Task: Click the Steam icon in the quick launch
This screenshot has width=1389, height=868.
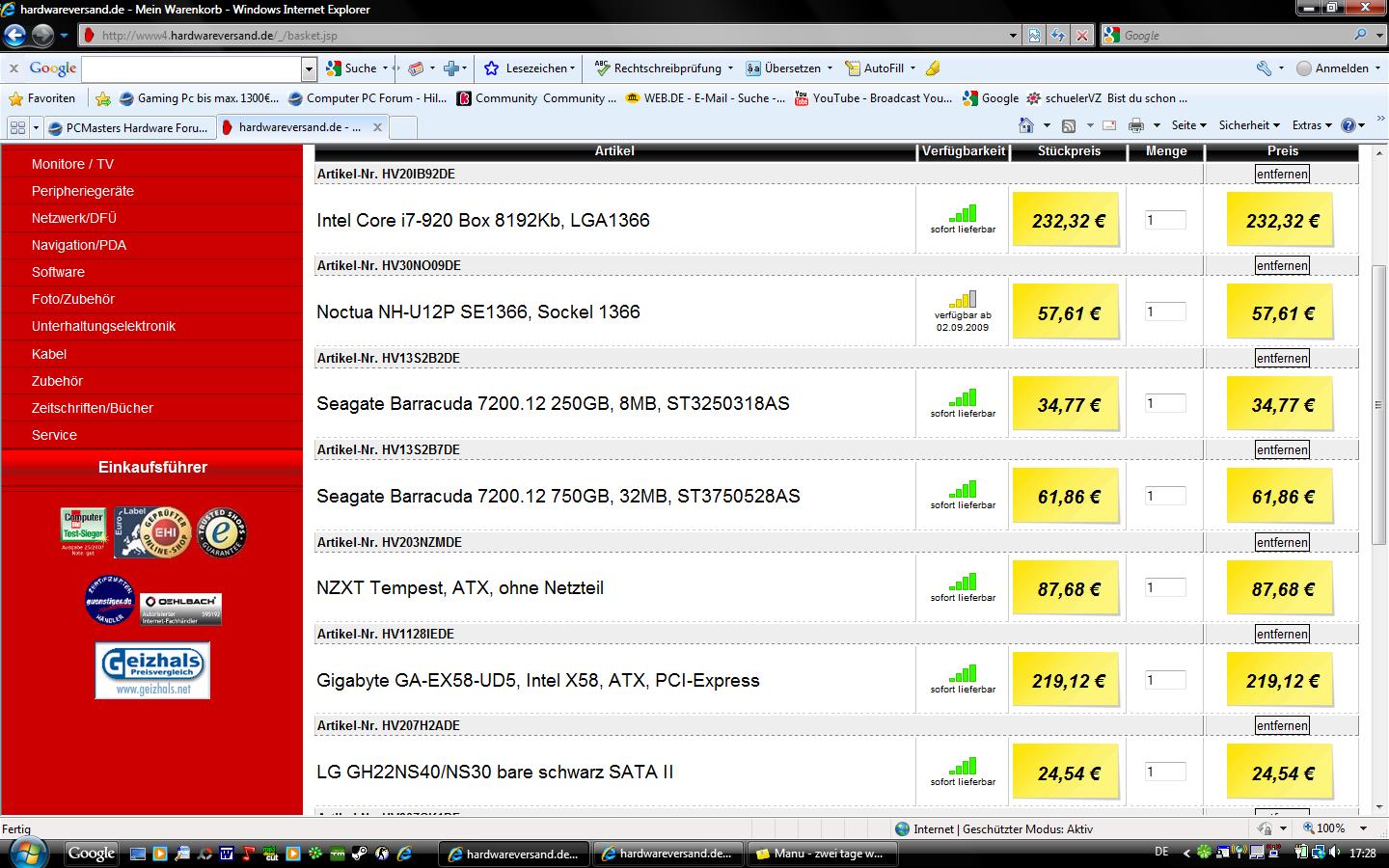Action: click(x=359, y=854)
